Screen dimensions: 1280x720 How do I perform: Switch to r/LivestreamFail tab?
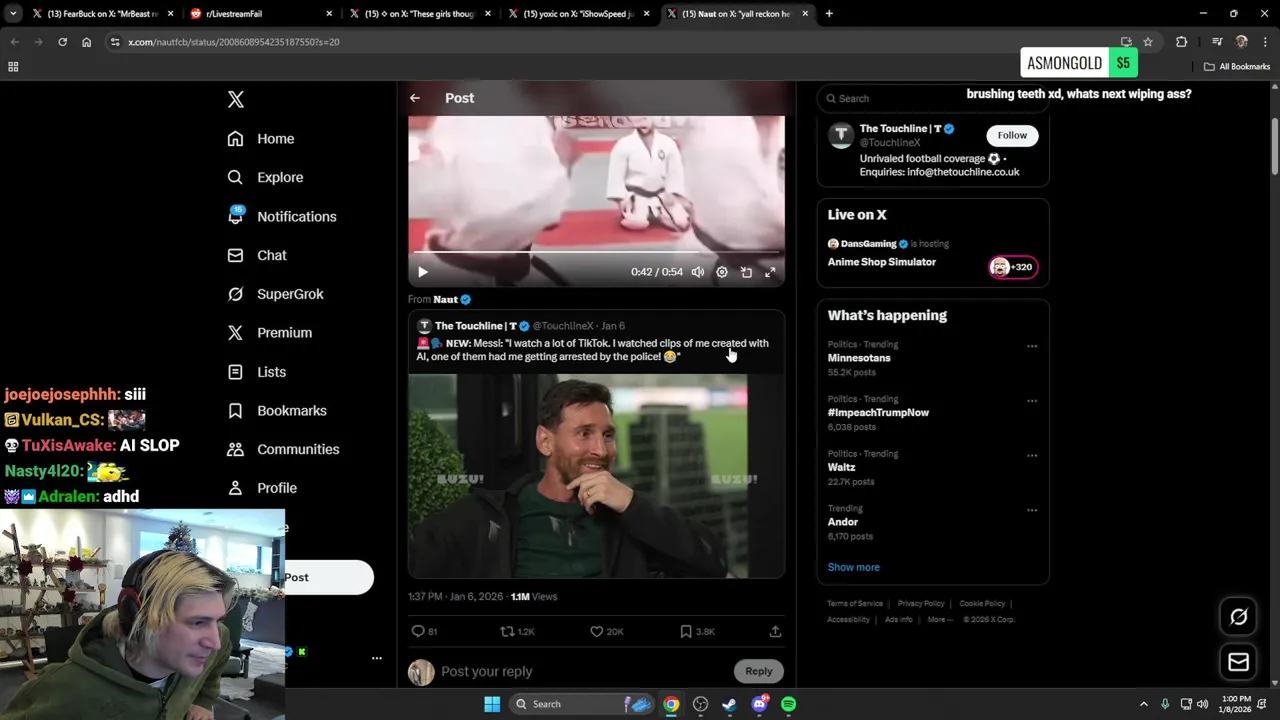click(x=263, y=14)
